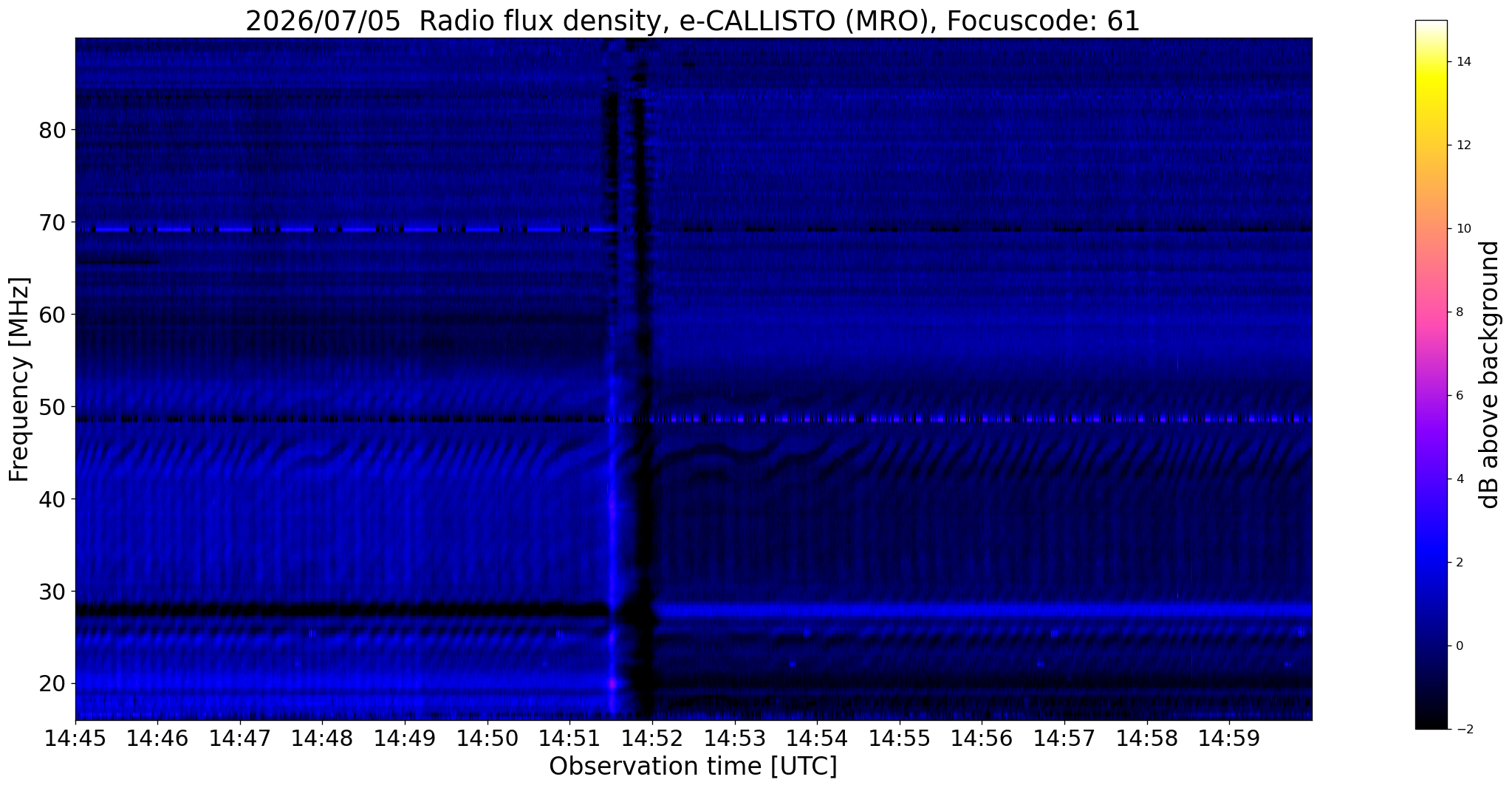Click the 14:55 time axis label
Image resolution: width=1512 pixels, height=788 pixels.
click(899, 739)
